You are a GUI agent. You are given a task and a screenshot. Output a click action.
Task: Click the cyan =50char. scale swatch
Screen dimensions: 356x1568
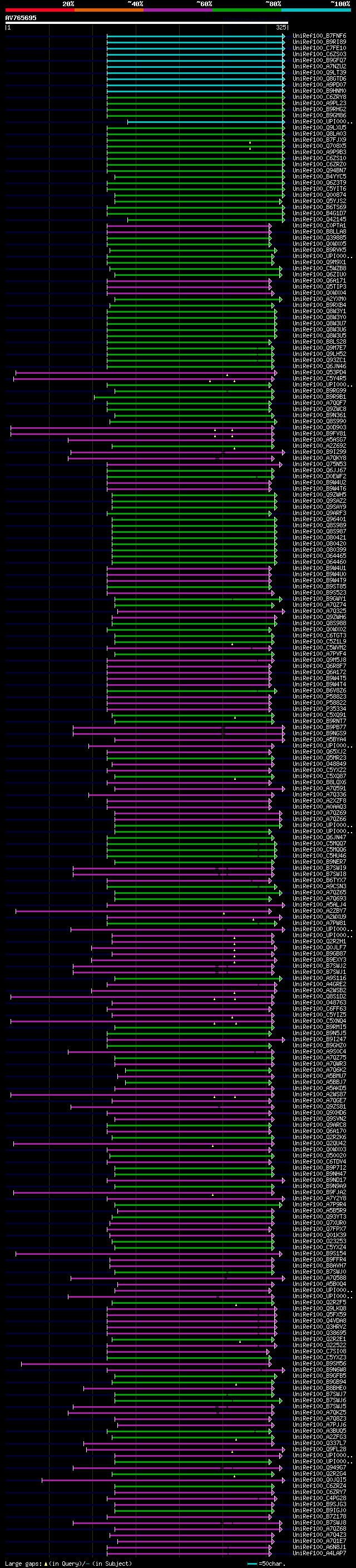(x=252, y=1564)
